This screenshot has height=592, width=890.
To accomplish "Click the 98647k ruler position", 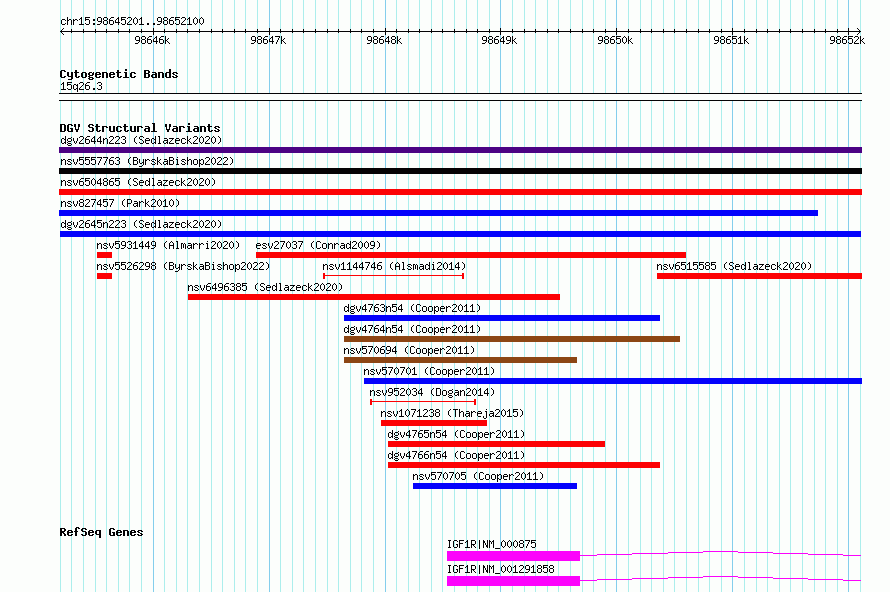I will click(x=268, y=40).
